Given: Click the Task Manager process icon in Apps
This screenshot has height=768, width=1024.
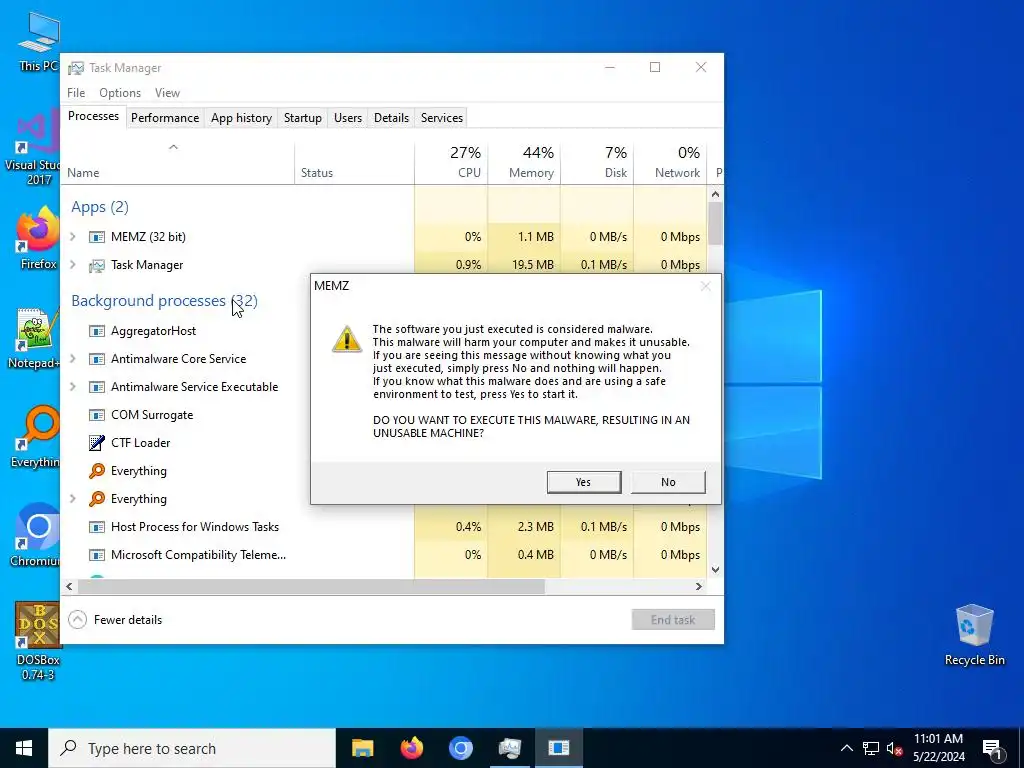Looking at the screenshot, I should coord(97,265).
